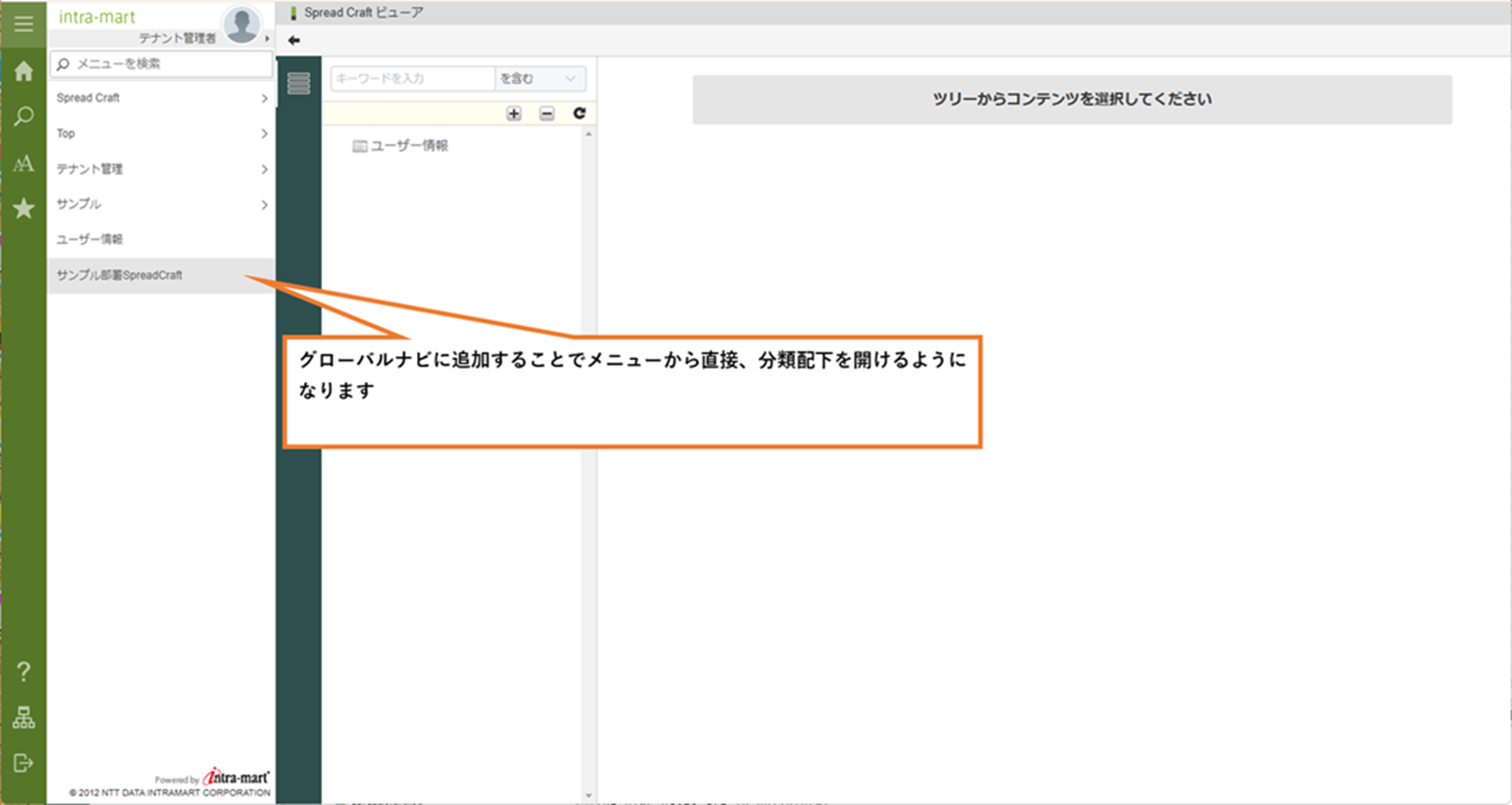Screen dimensions: 1512x805
Task: Collapse all tree nodes with minus button
Action: pyautogui.click(x=547, y=114)
